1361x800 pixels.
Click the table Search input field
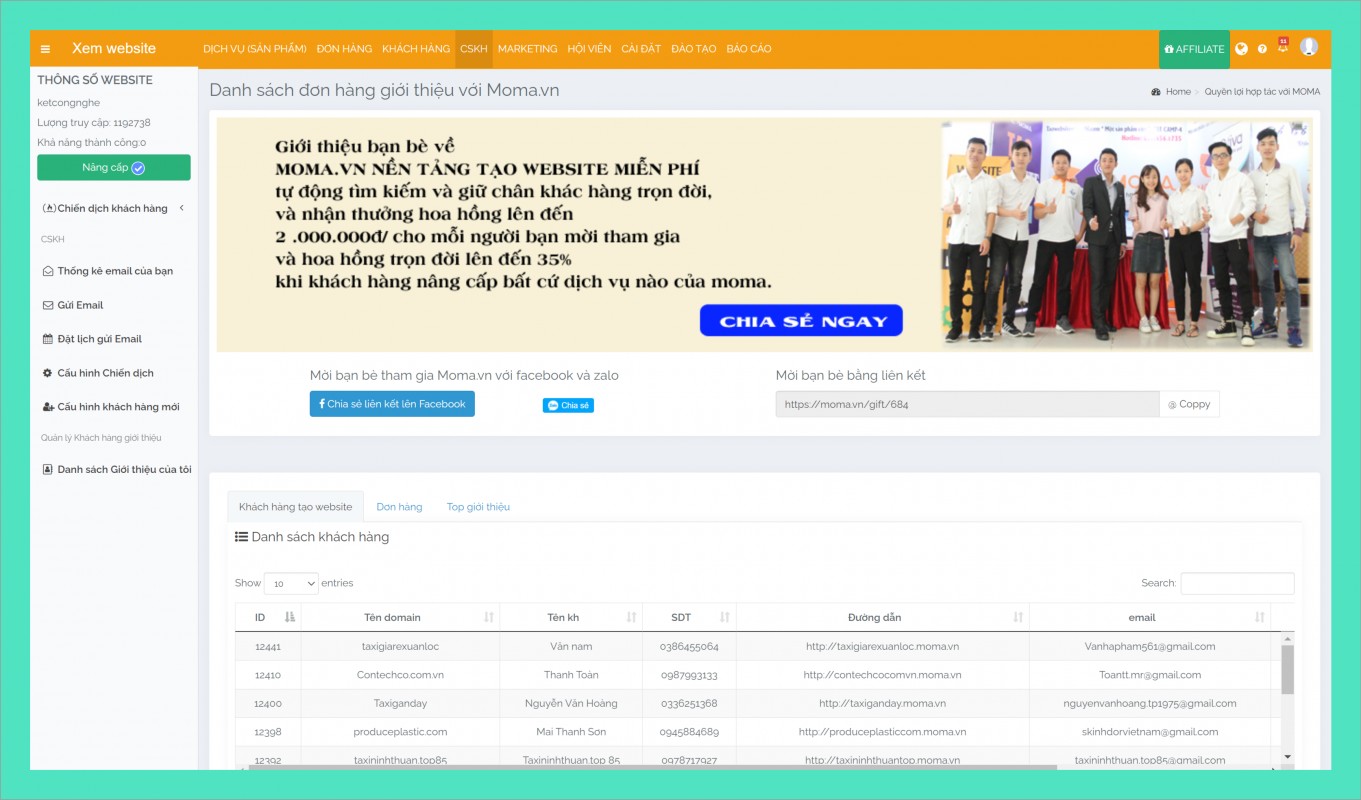coord(1237,583)
